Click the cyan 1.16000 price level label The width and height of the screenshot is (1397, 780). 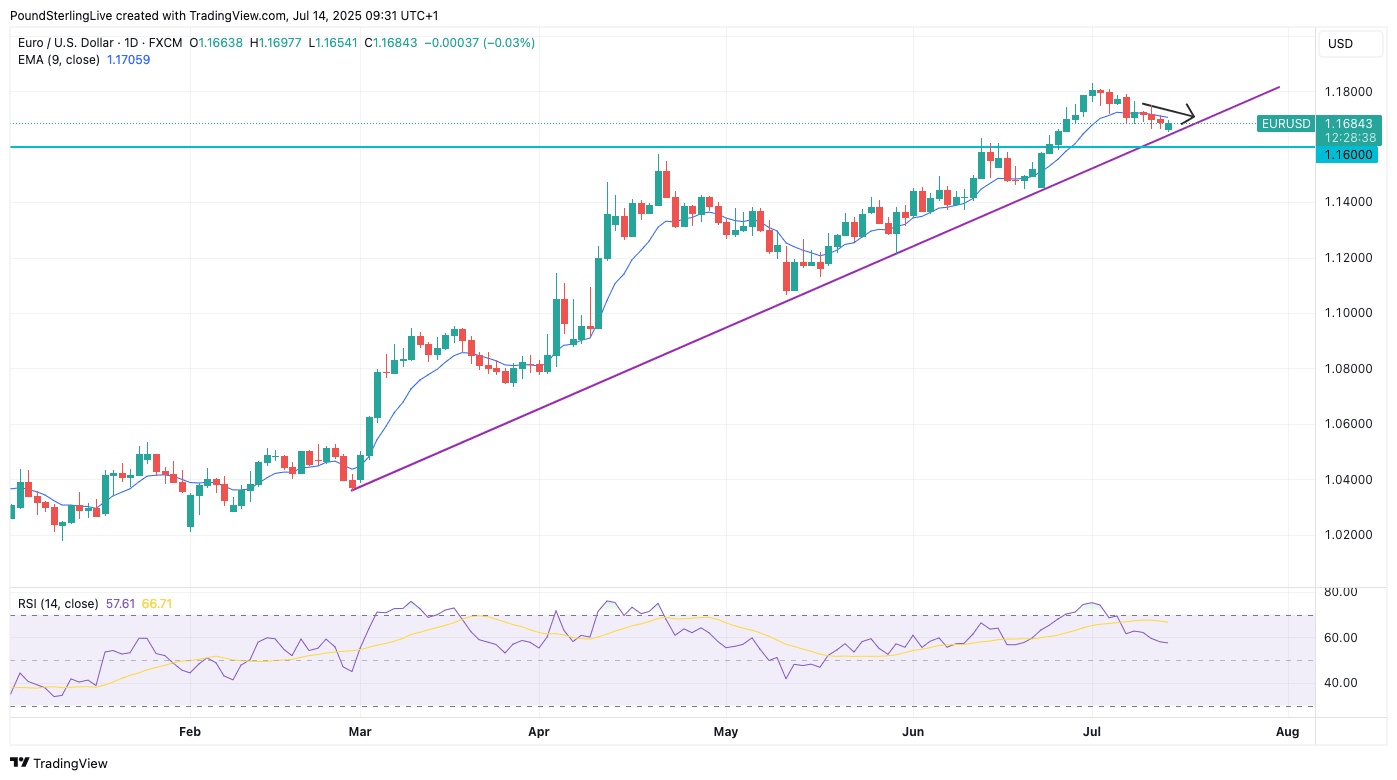[x=1349, y=155]
